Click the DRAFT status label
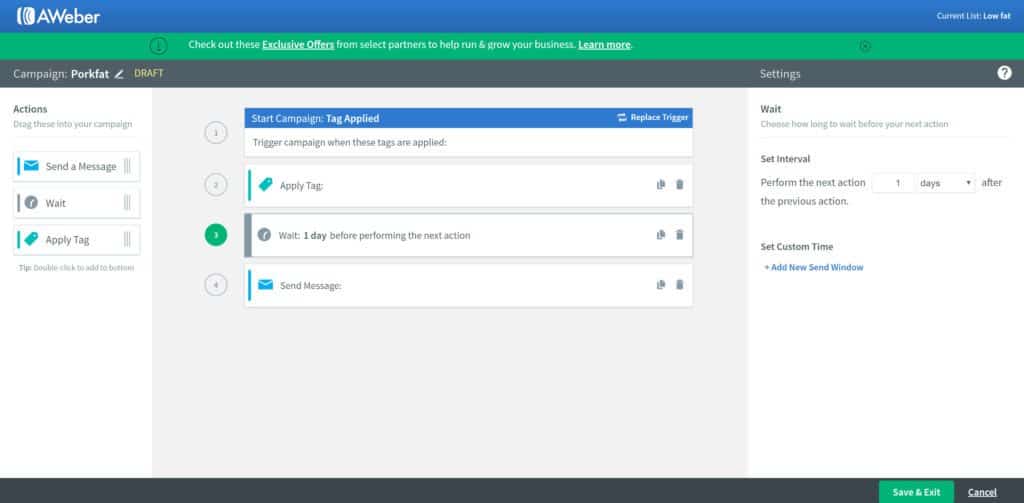 [x=149, y=73]
